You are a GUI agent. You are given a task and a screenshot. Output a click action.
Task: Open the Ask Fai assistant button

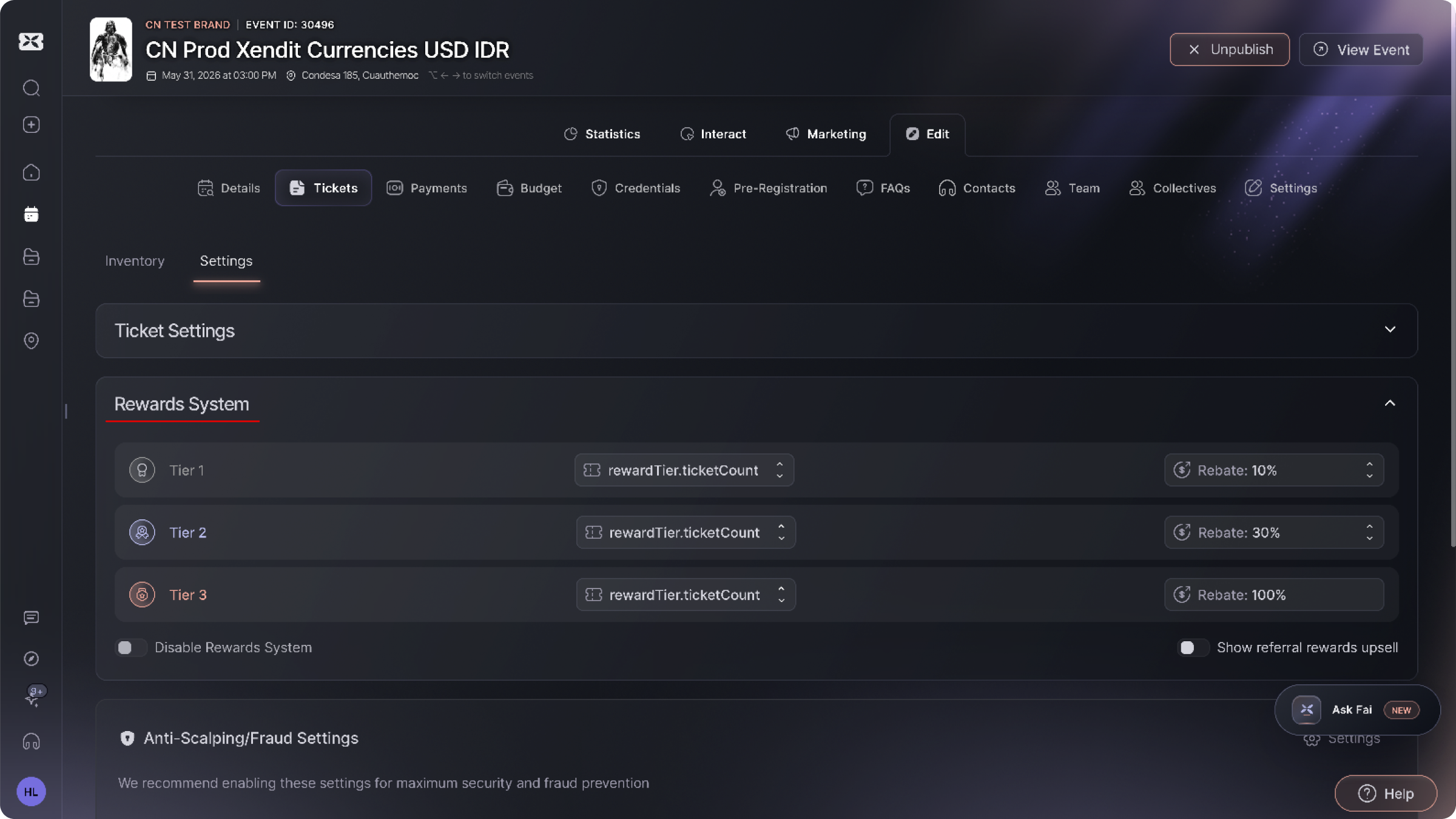point(1358,710)
